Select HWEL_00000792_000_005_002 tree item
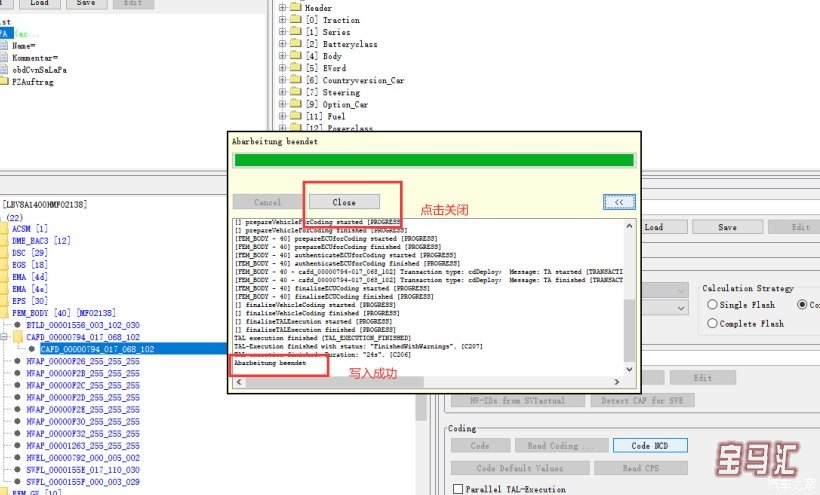Screen dimensions: 820x495 83,457
